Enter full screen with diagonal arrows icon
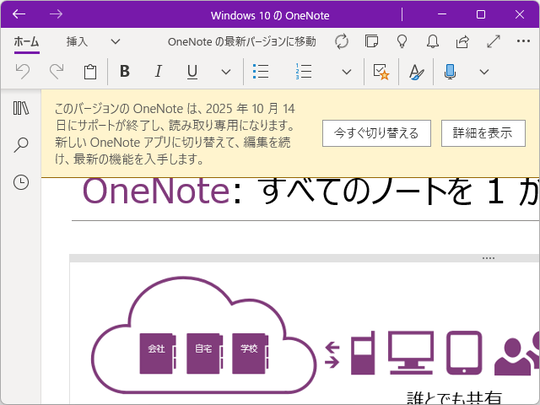This screenshot has height=405, width=540. [x=493, y=42]
